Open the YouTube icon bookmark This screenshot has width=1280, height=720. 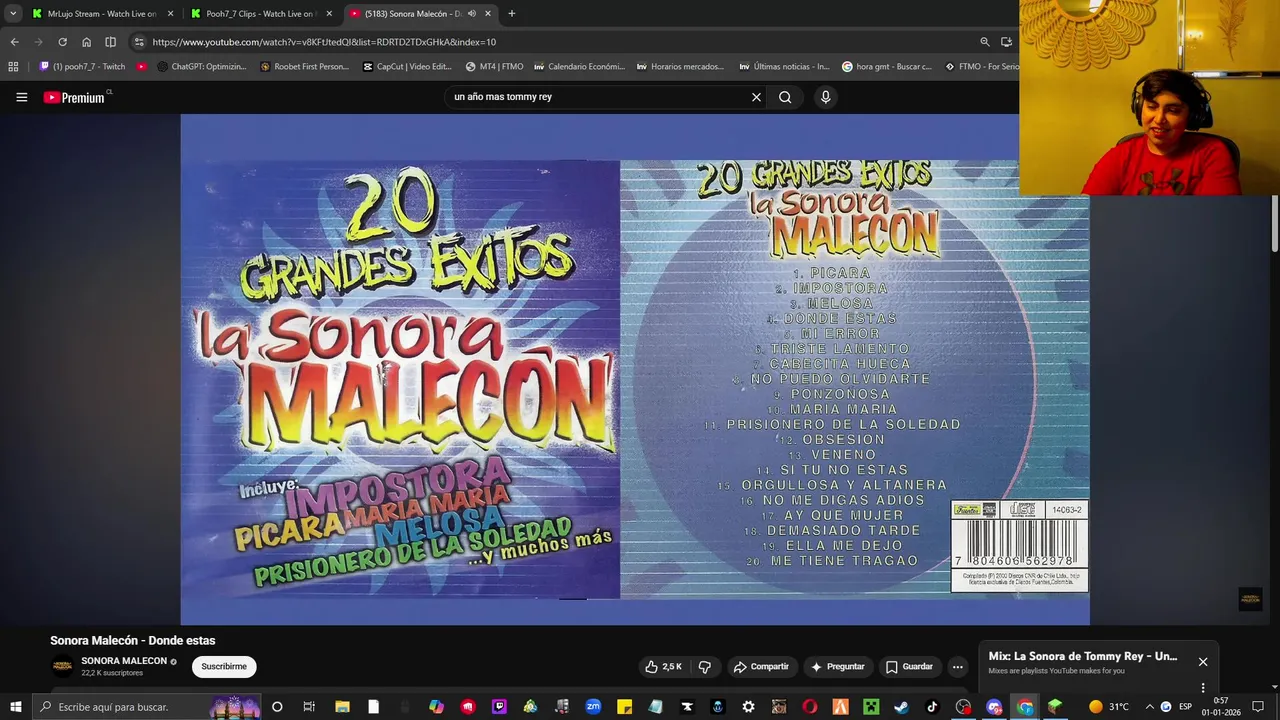pyautogui.click(x=142, y=67)
